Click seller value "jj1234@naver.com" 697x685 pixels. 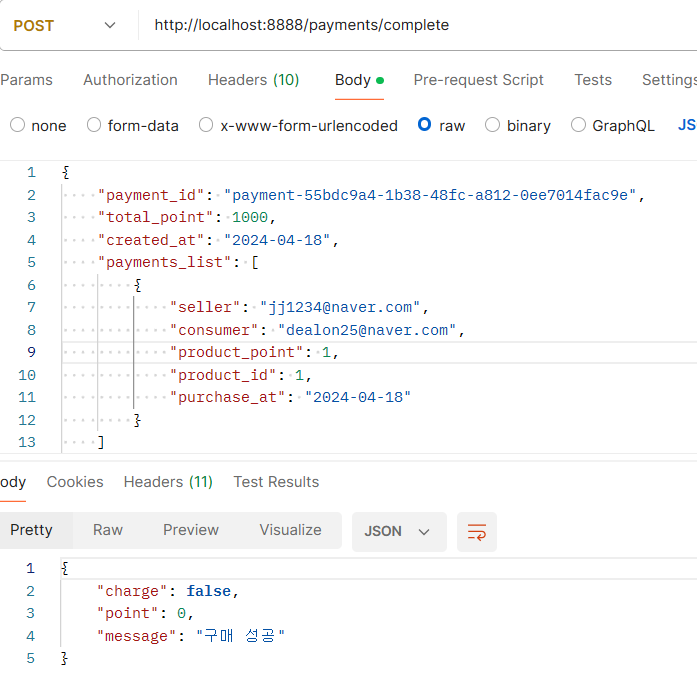[x=340, y=308]
